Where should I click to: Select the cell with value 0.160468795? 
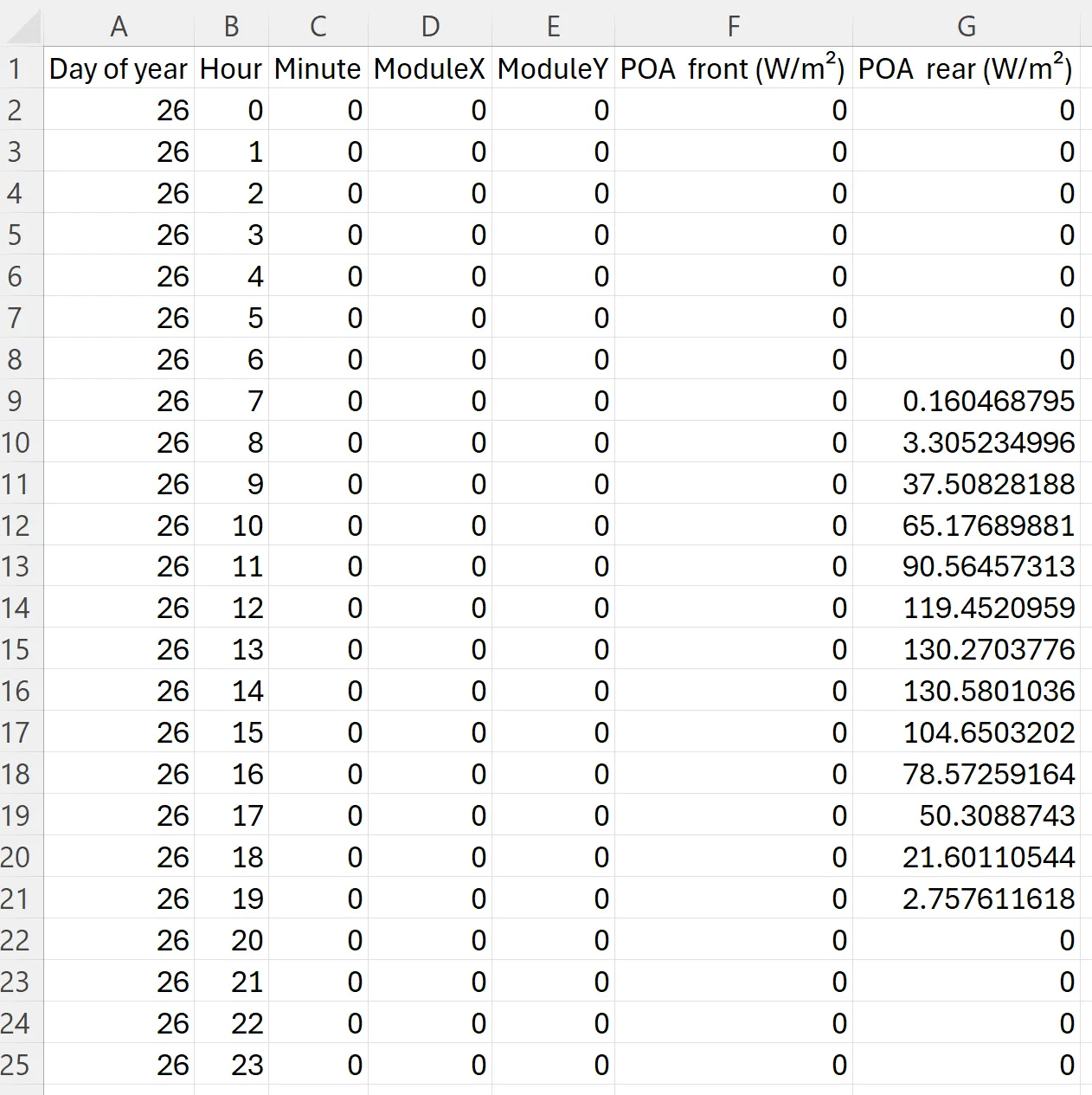point(988,401)
